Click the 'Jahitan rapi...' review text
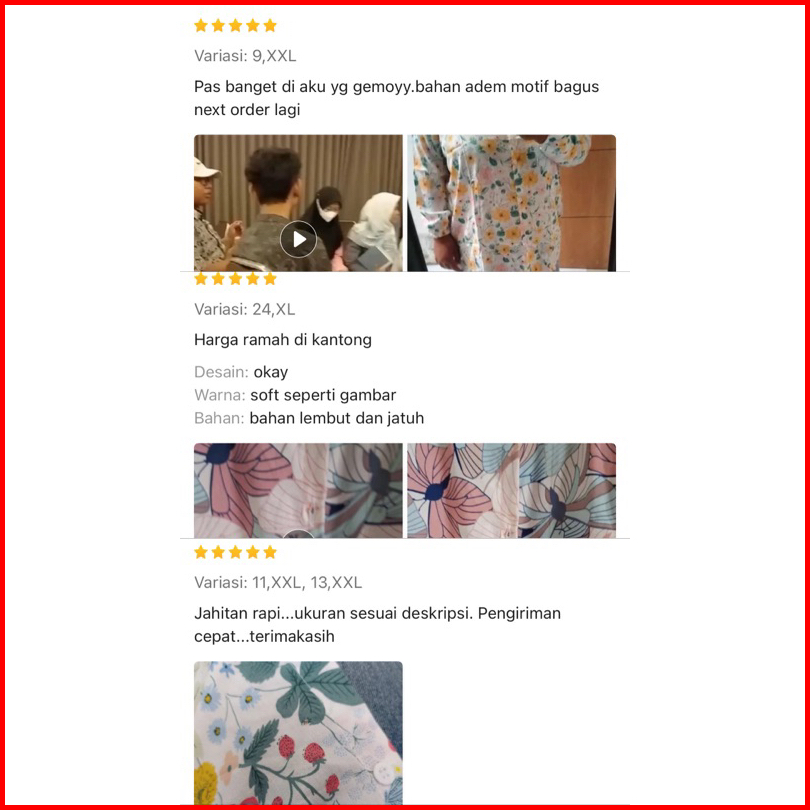 [377, 625]
